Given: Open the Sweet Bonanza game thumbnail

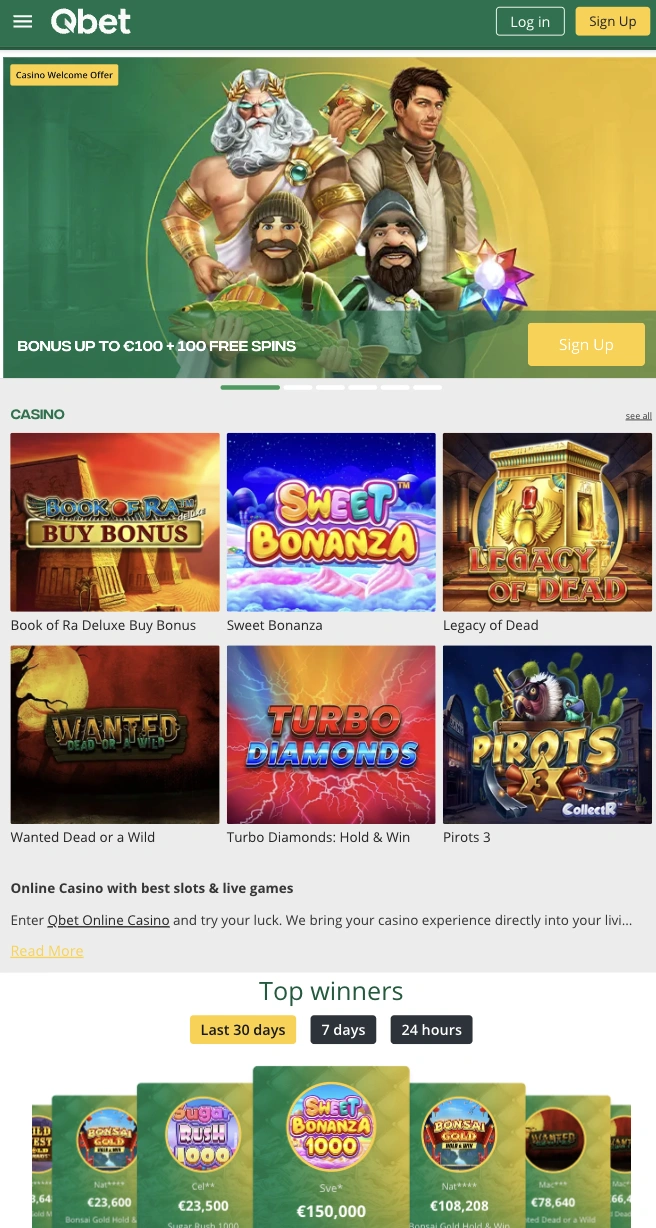Looking at the screenshot, I should (331, 522).
